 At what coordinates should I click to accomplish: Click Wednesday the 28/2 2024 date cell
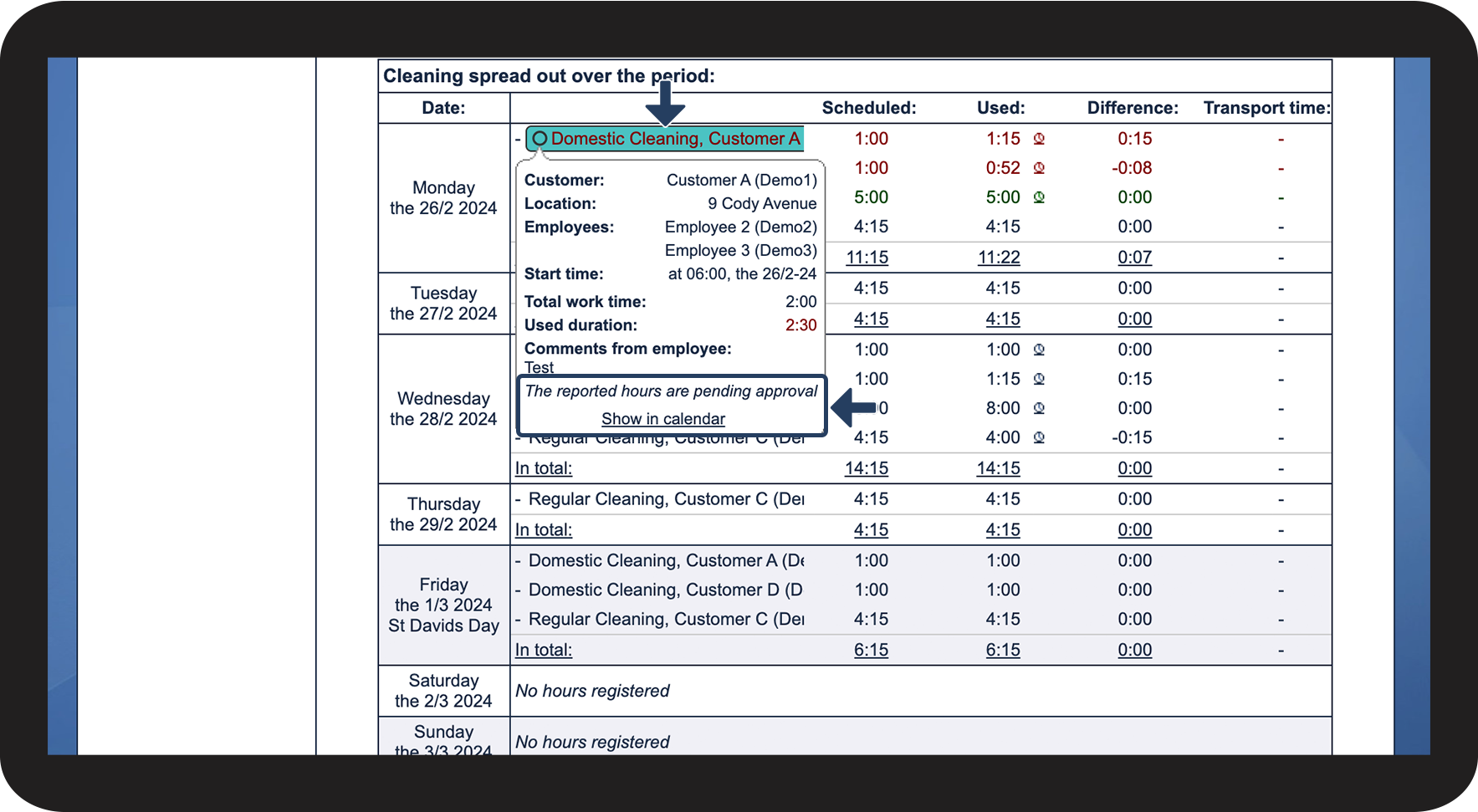tap(443, 409)
